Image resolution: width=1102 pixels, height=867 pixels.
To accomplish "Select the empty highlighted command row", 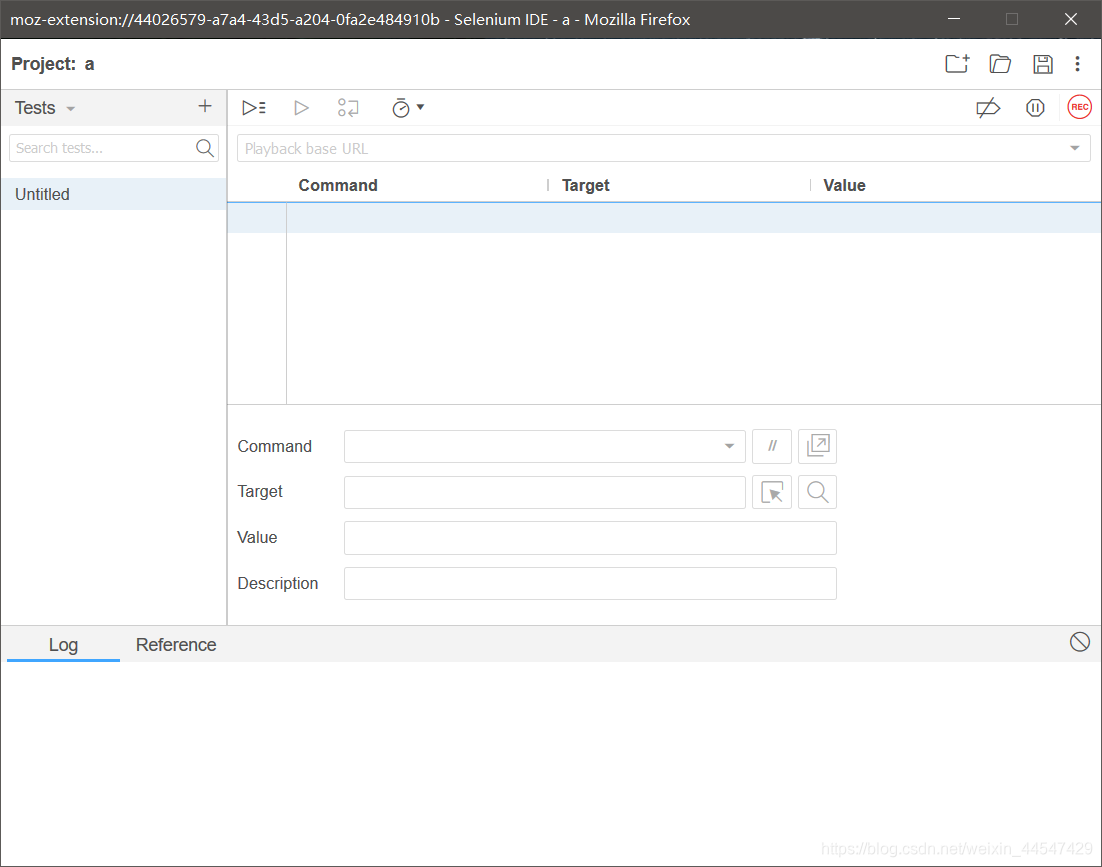I will coord(664,218).
